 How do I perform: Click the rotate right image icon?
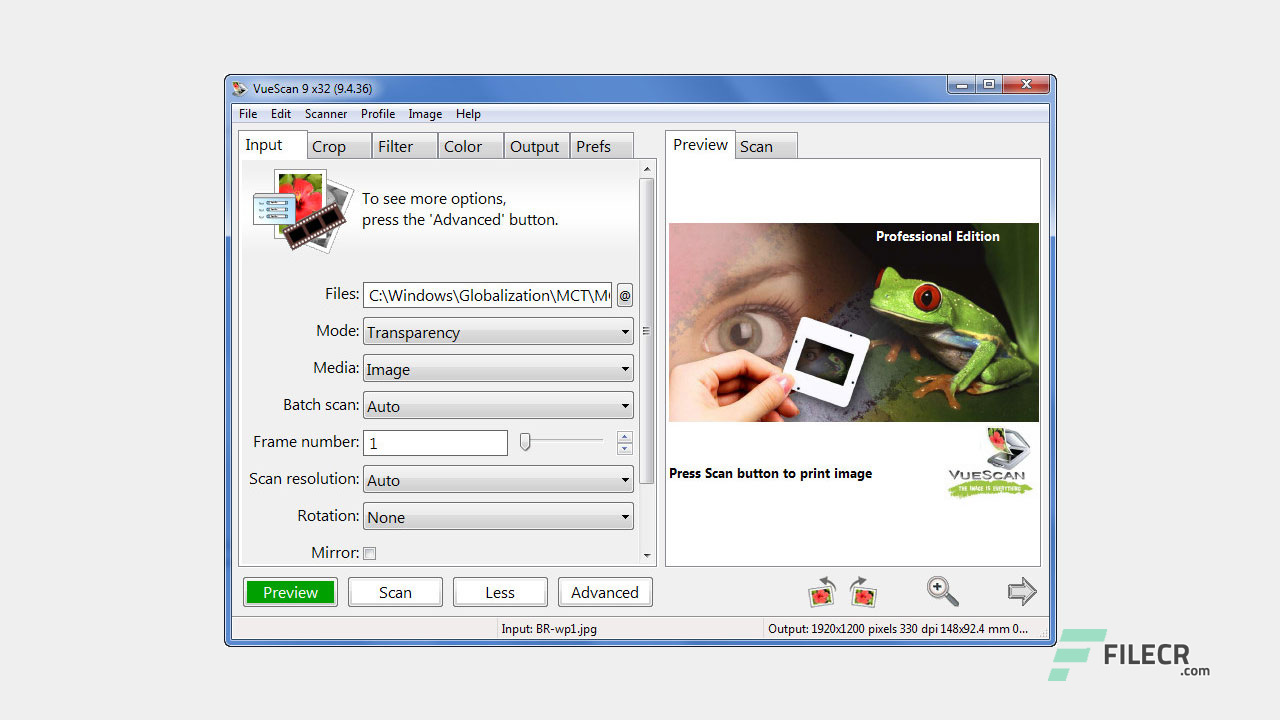coord(863,591)
